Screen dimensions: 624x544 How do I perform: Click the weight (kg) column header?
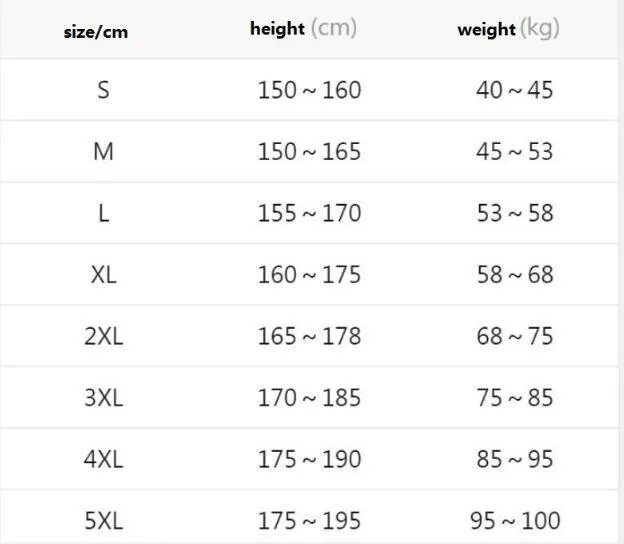pos(509,29)
